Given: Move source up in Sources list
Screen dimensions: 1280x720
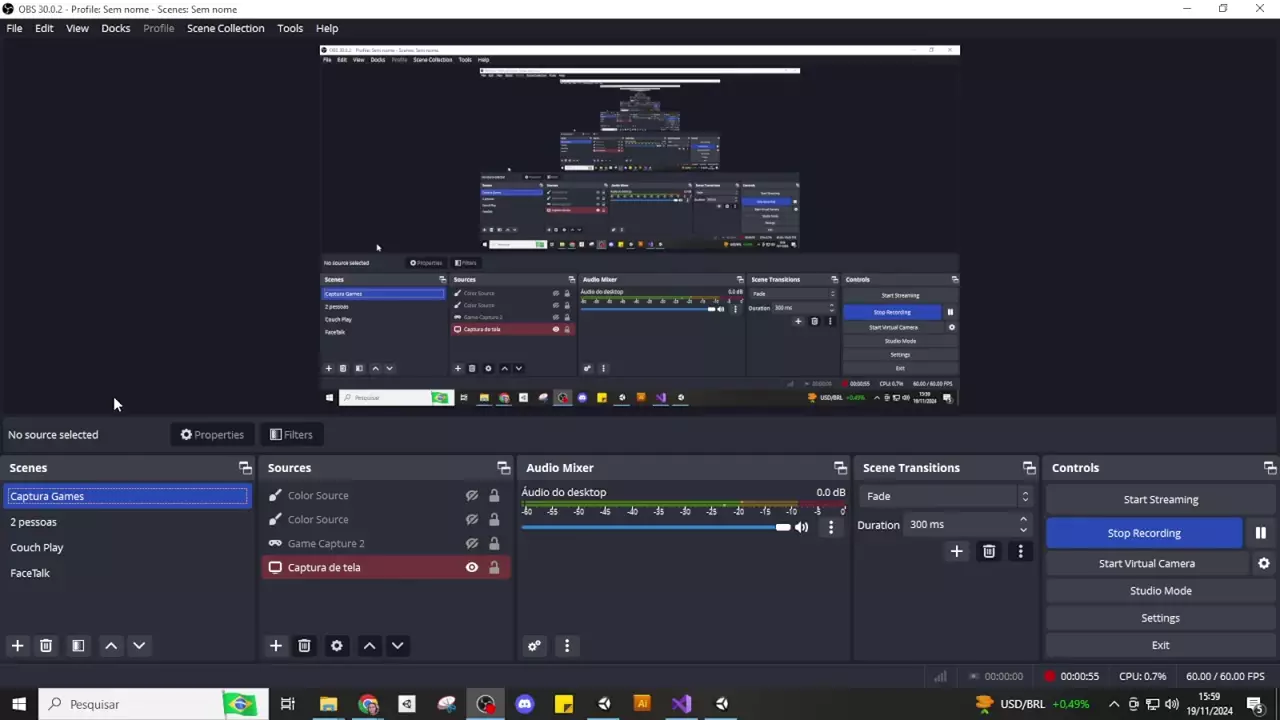Looking at the screenshot, I should pos(369,646).
